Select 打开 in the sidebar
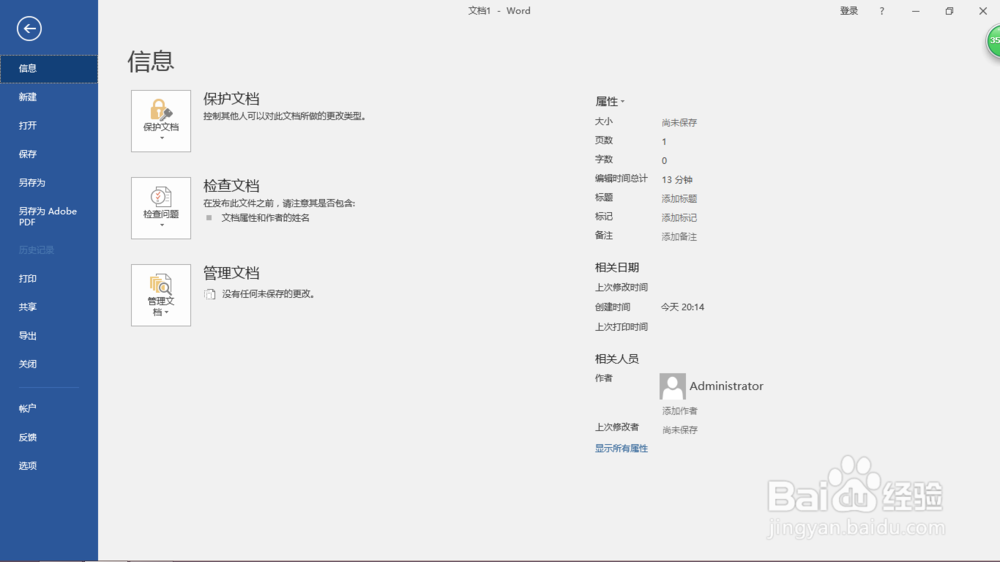Image resolution: width=1000 pixels, height=562 pixels. coord(49,126)
